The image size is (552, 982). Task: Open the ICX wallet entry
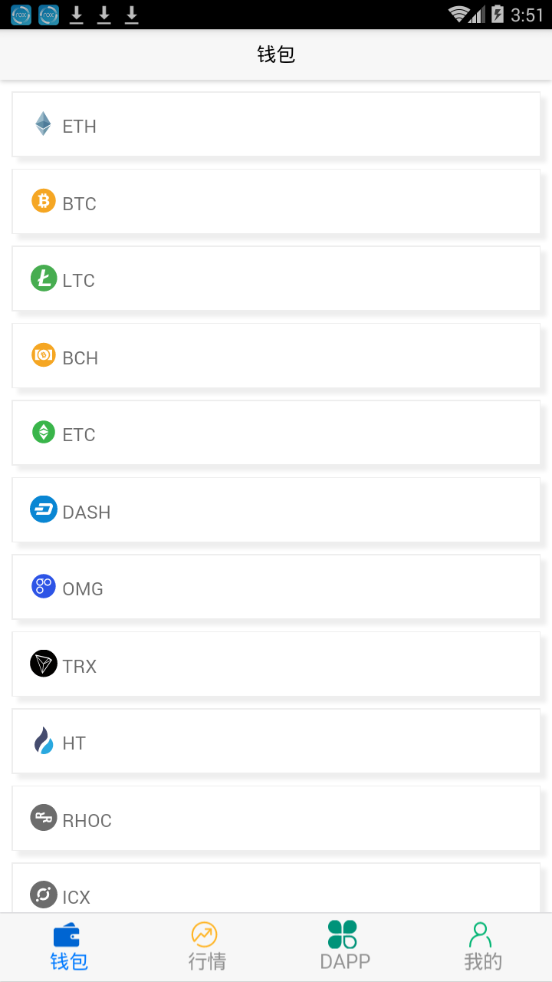click(276, 888)
